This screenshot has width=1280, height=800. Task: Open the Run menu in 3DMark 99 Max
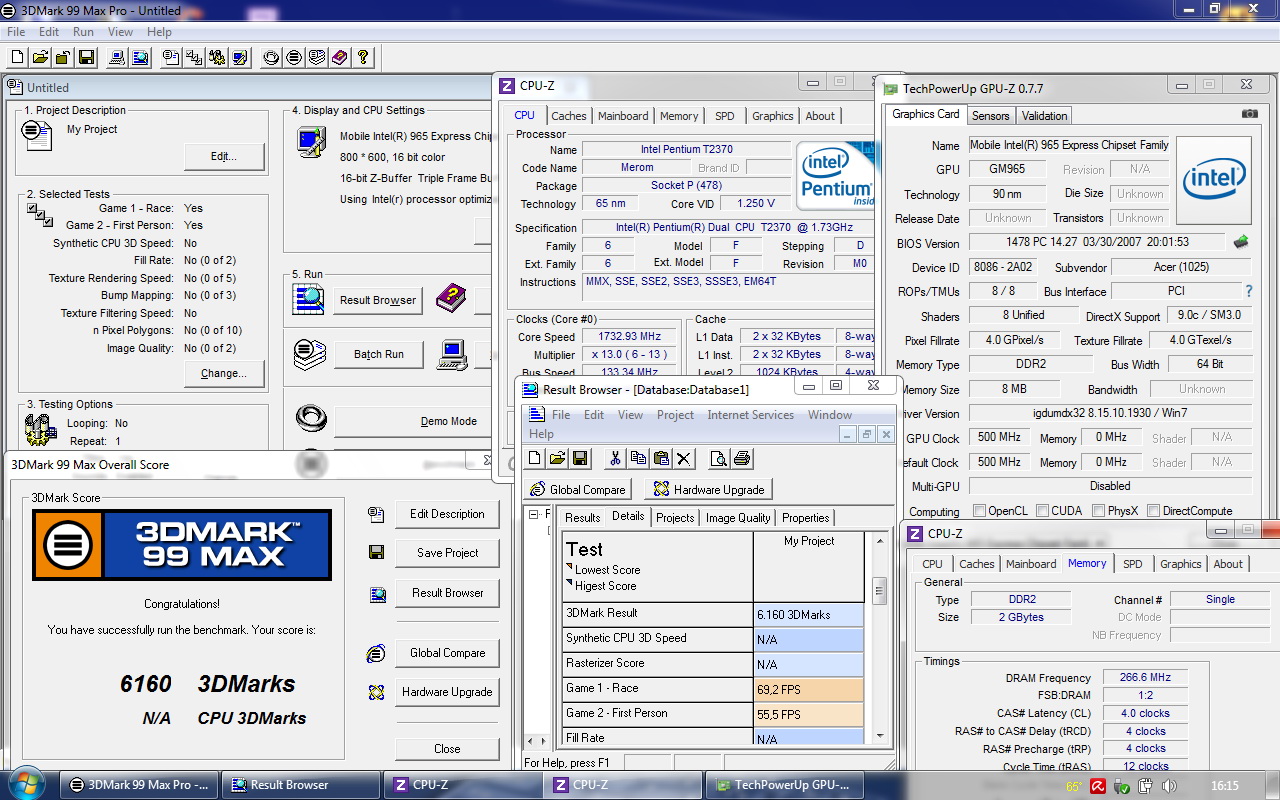coord(83,32)
